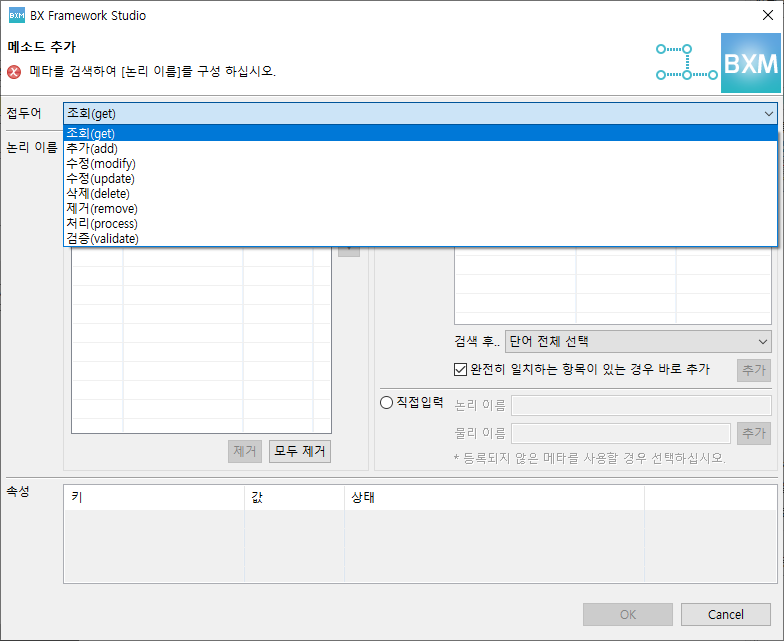Viewport: 784px width, 641px height.
Task: Click the 모두 제거 button
Action: tap(300, 452)
